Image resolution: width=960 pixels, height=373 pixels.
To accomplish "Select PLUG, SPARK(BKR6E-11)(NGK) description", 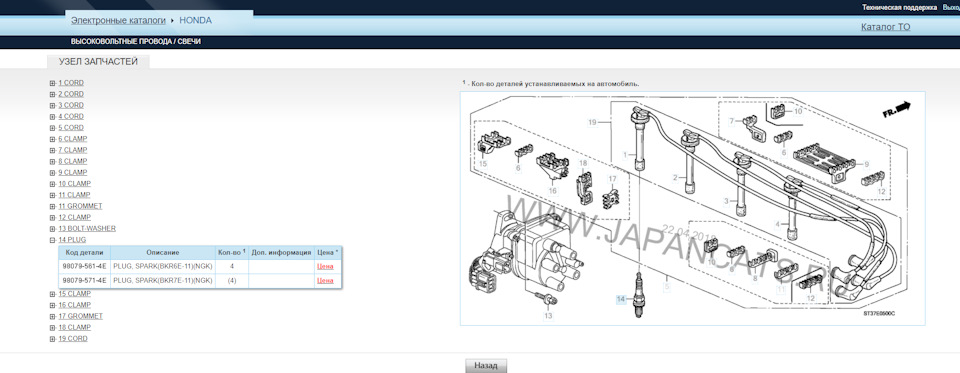I will 163,266.
